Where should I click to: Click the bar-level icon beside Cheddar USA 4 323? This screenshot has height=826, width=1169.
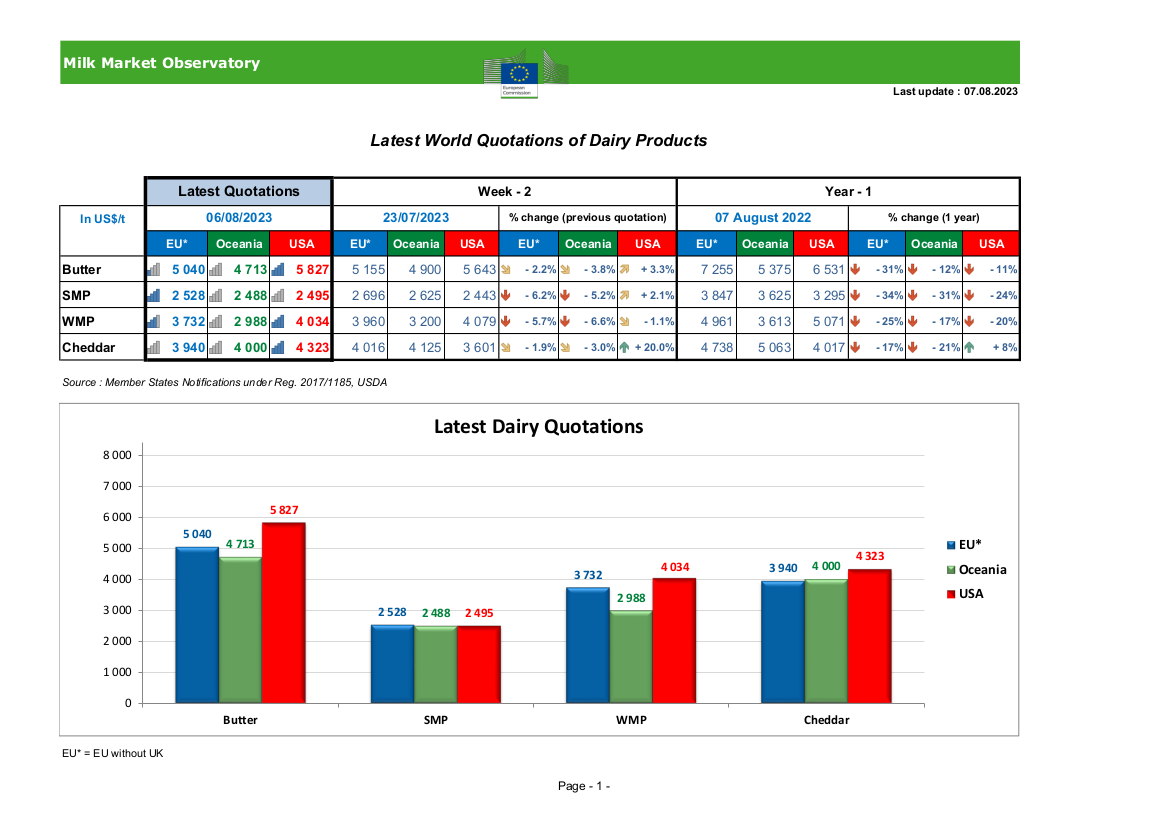tap(277, 347)
